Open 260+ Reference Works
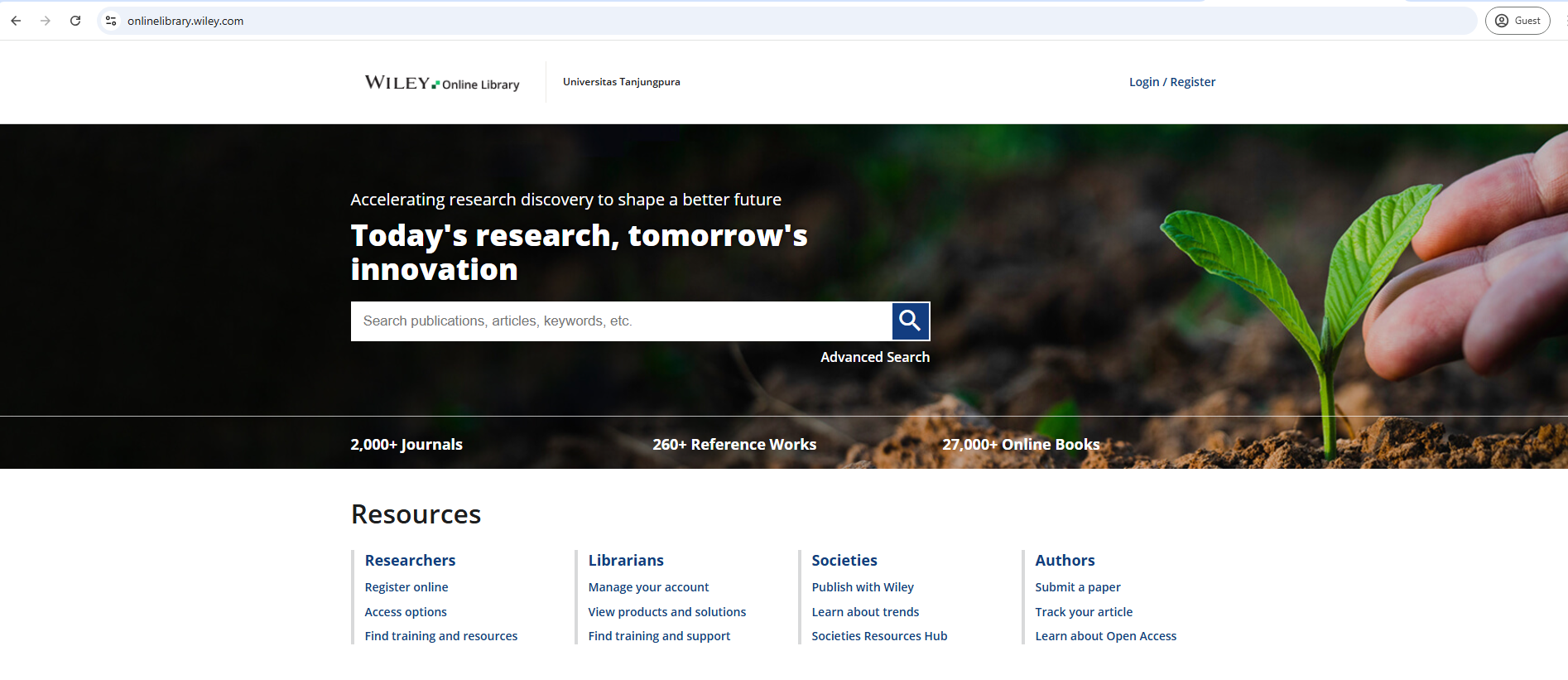Screen dimensions: 1568x680 coord(733,445)
